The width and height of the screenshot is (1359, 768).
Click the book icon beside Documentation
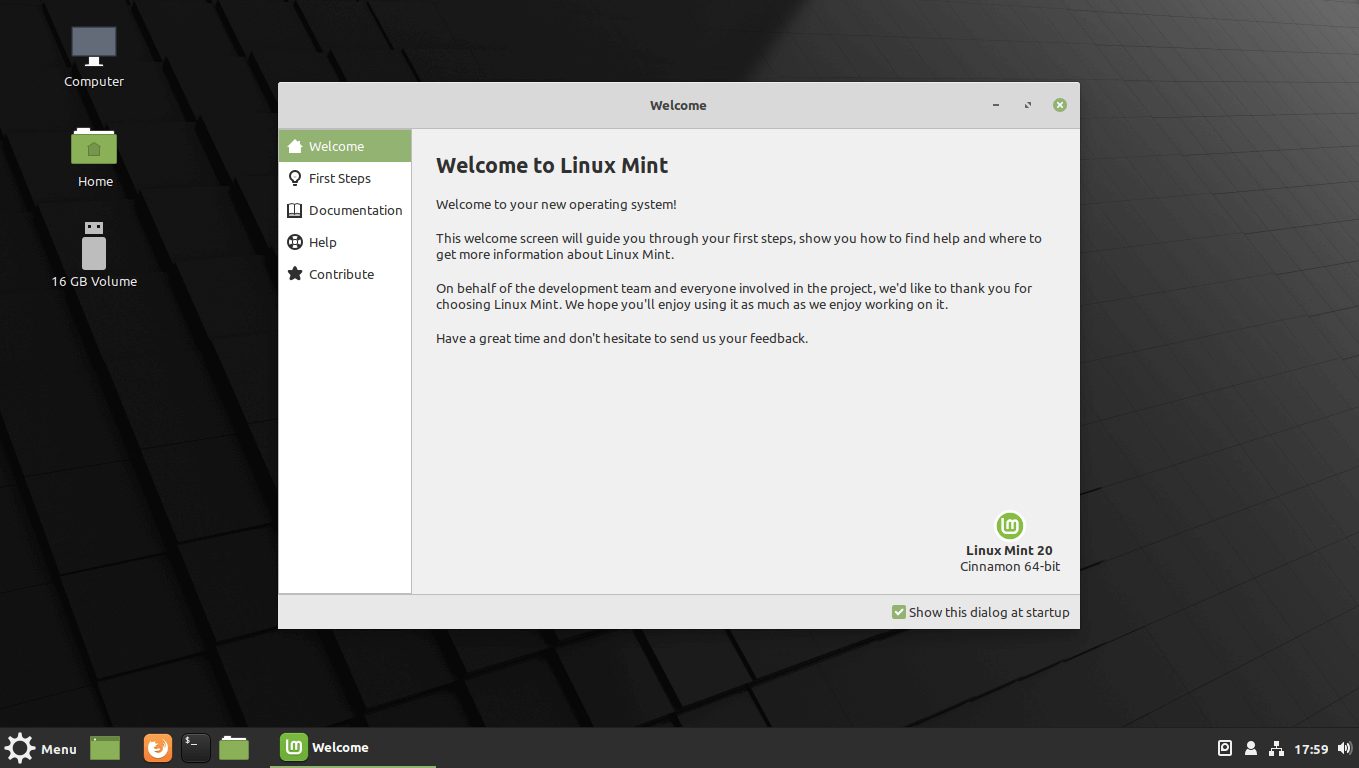coord(295,210)
